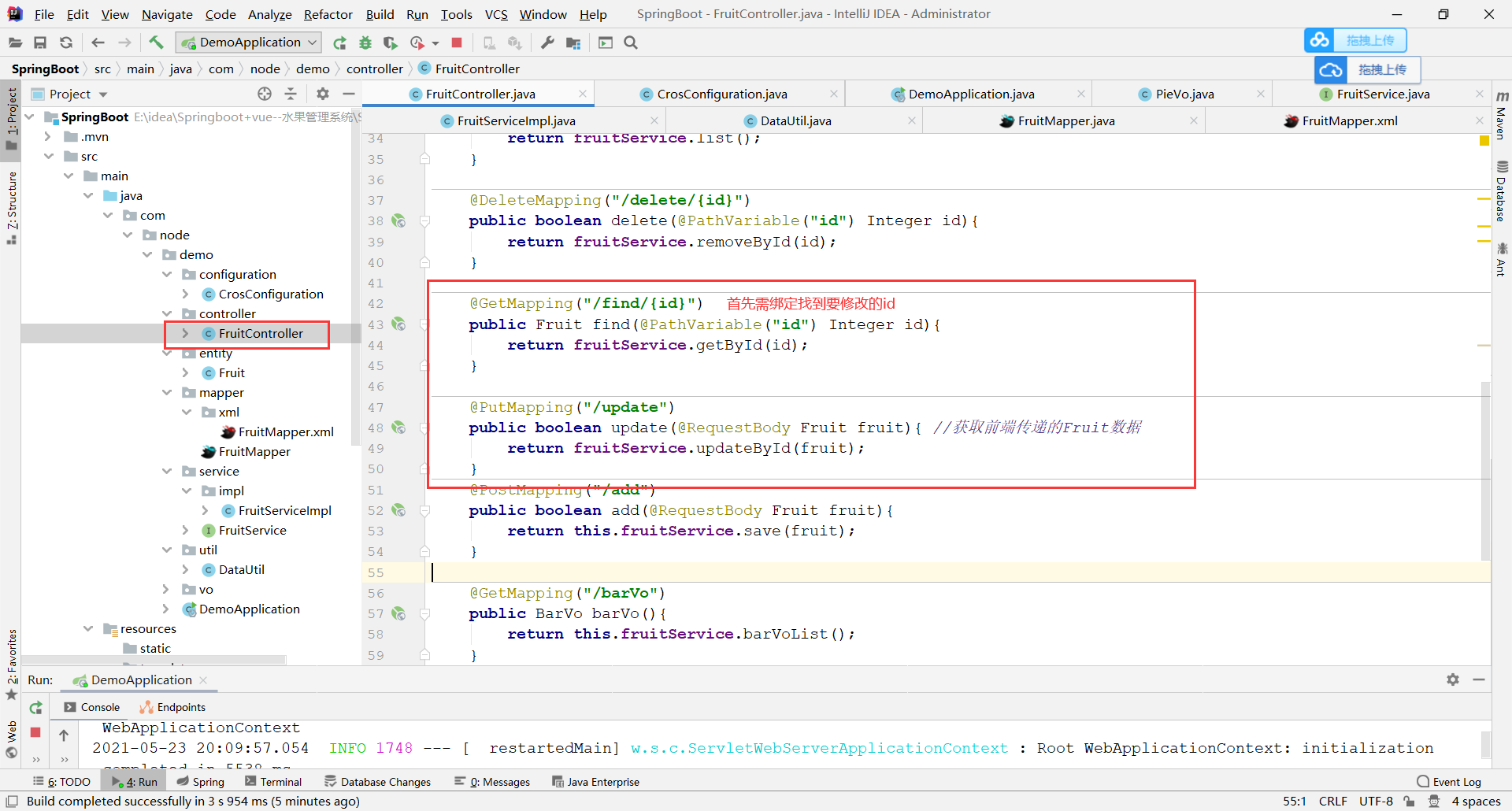The image size is (1512, 811).
Task: Hide the Run tool window
Action: (x=1480, y=680)
